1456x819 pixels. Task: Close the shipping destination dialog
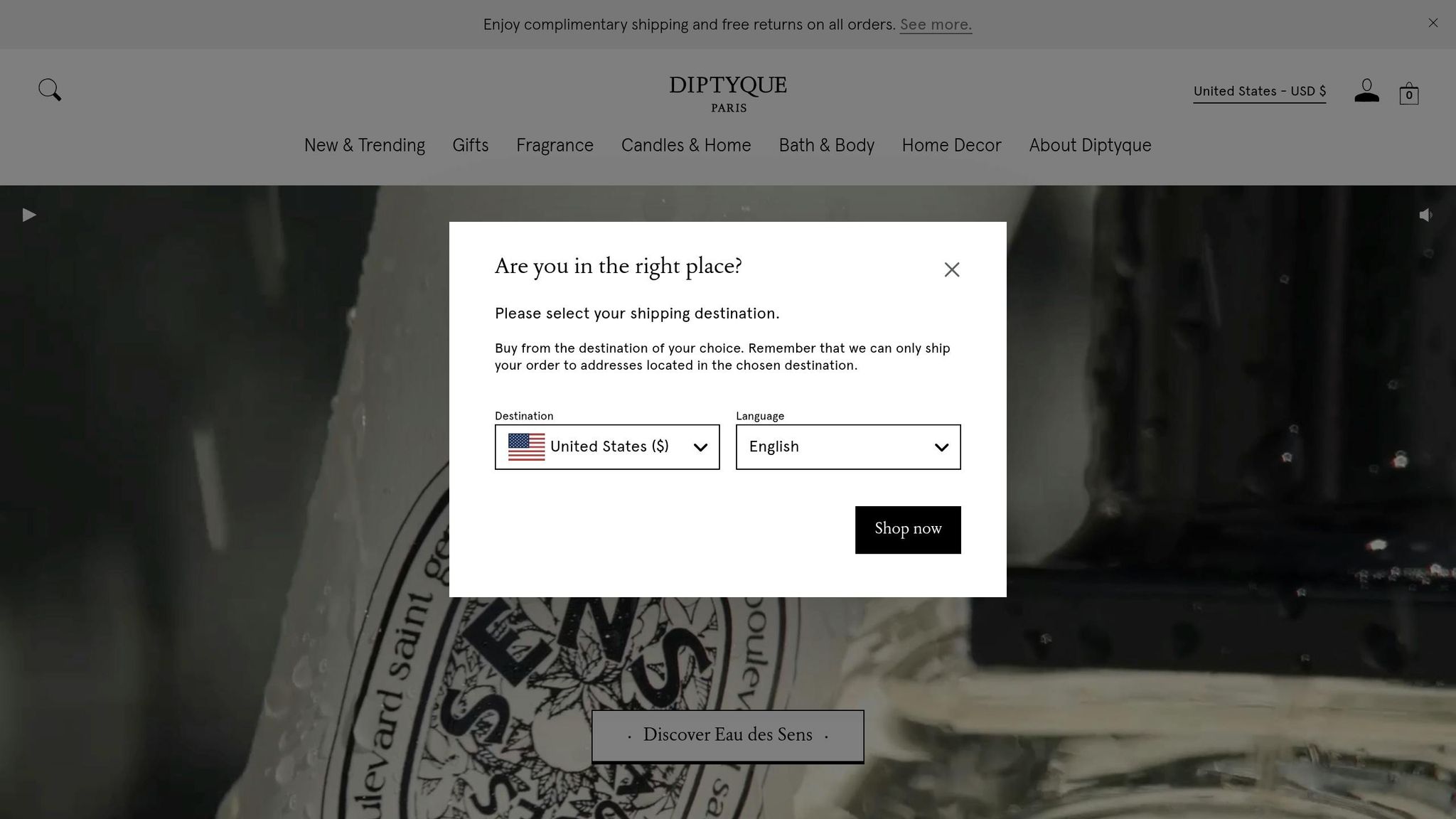click(x=952, y=269)
